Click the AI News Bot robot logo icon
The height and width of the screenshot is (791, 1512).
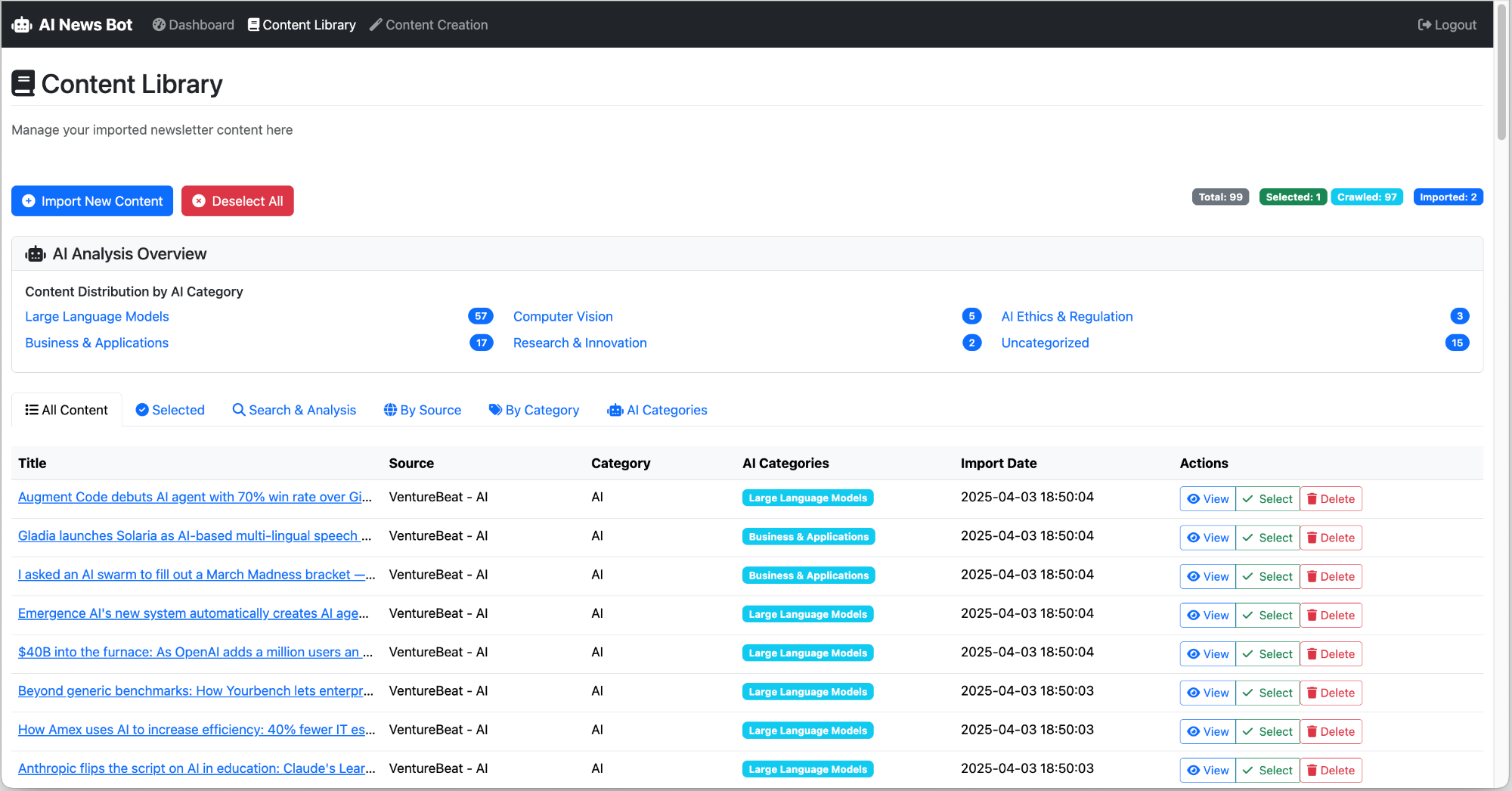point(22,25)
